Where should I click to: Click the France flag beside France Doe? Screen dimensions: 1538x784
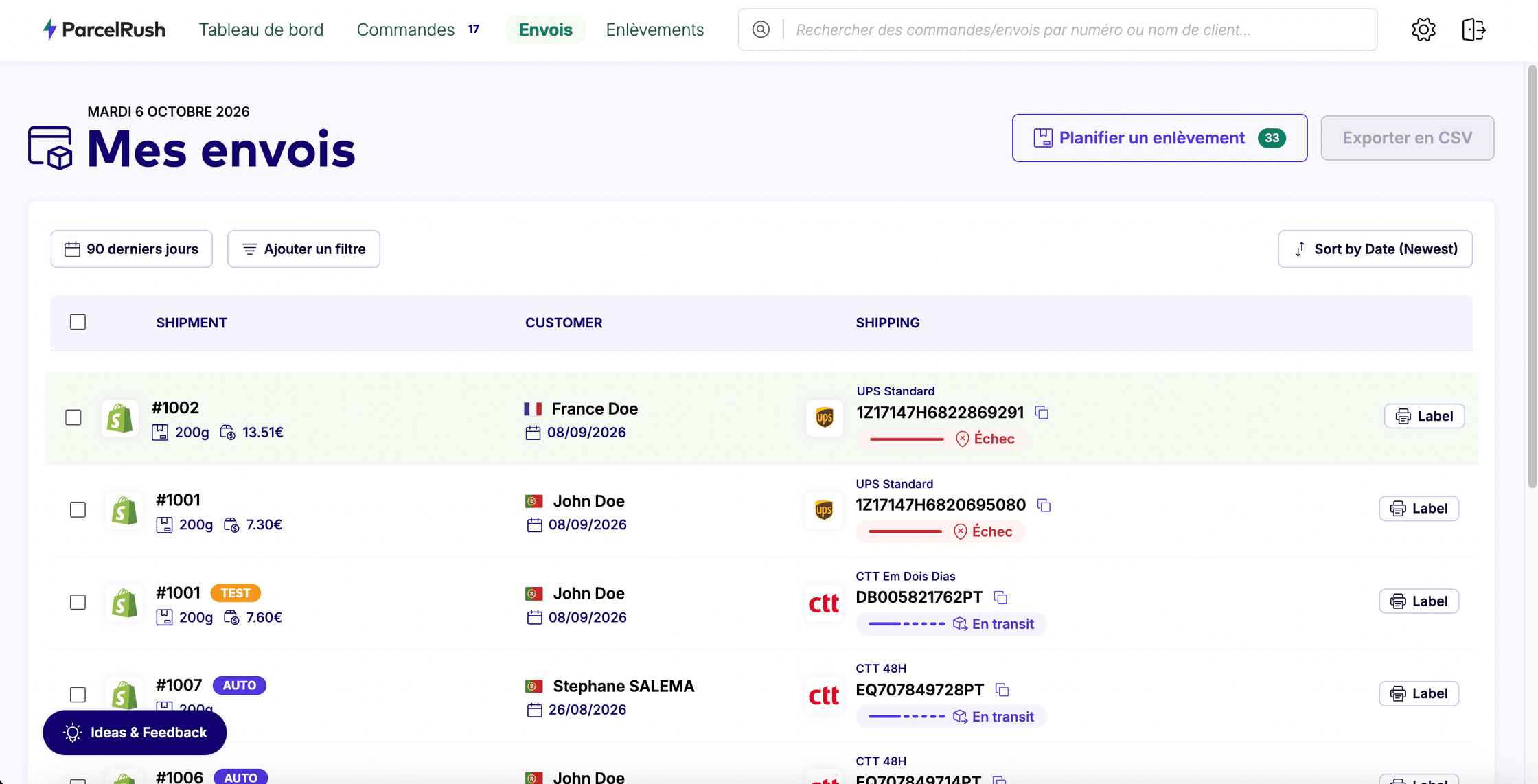(x=533, y=409)
